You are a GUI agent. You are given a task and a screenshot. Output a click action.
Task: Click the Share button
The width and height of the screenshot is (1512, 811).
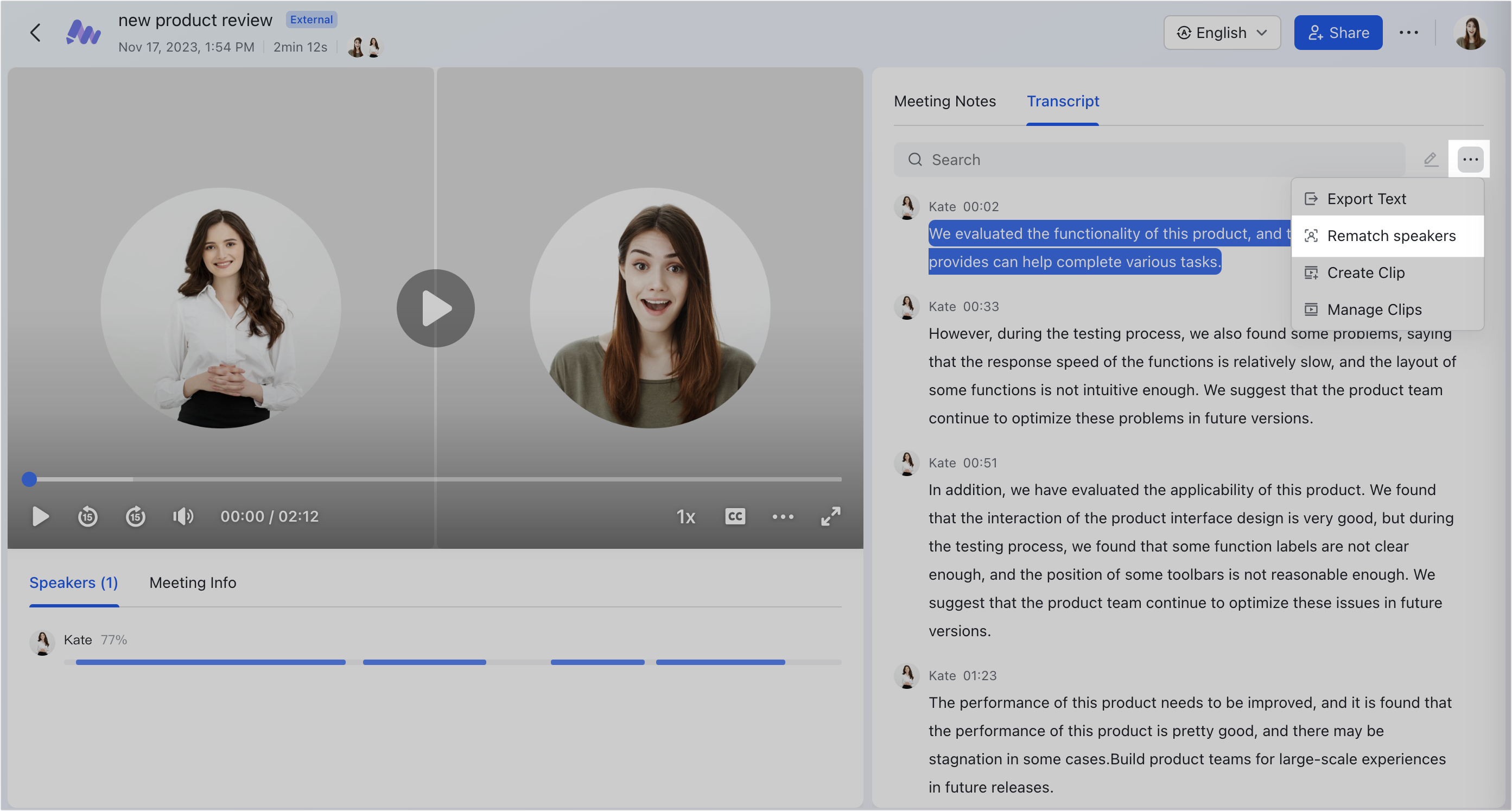pos(1338,33)
